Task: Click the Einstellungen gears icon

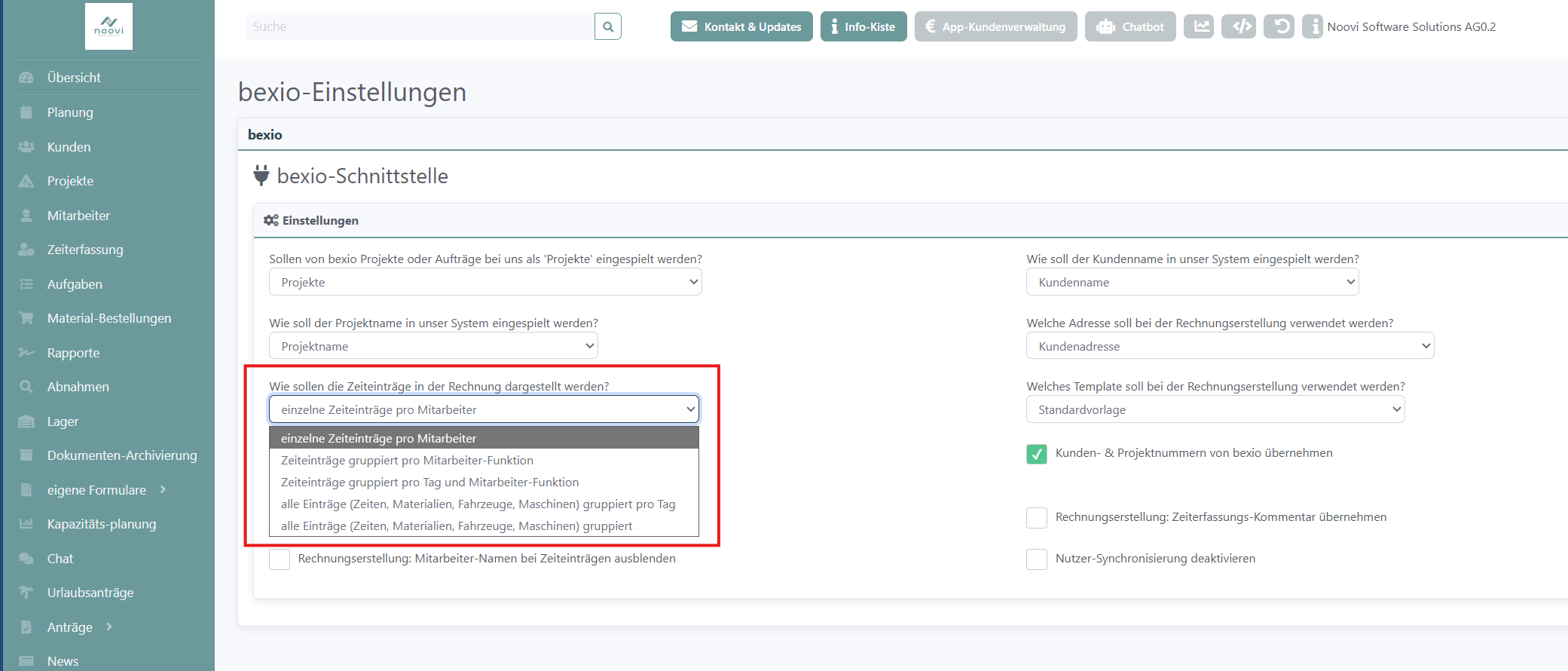Action: (271, 220)
